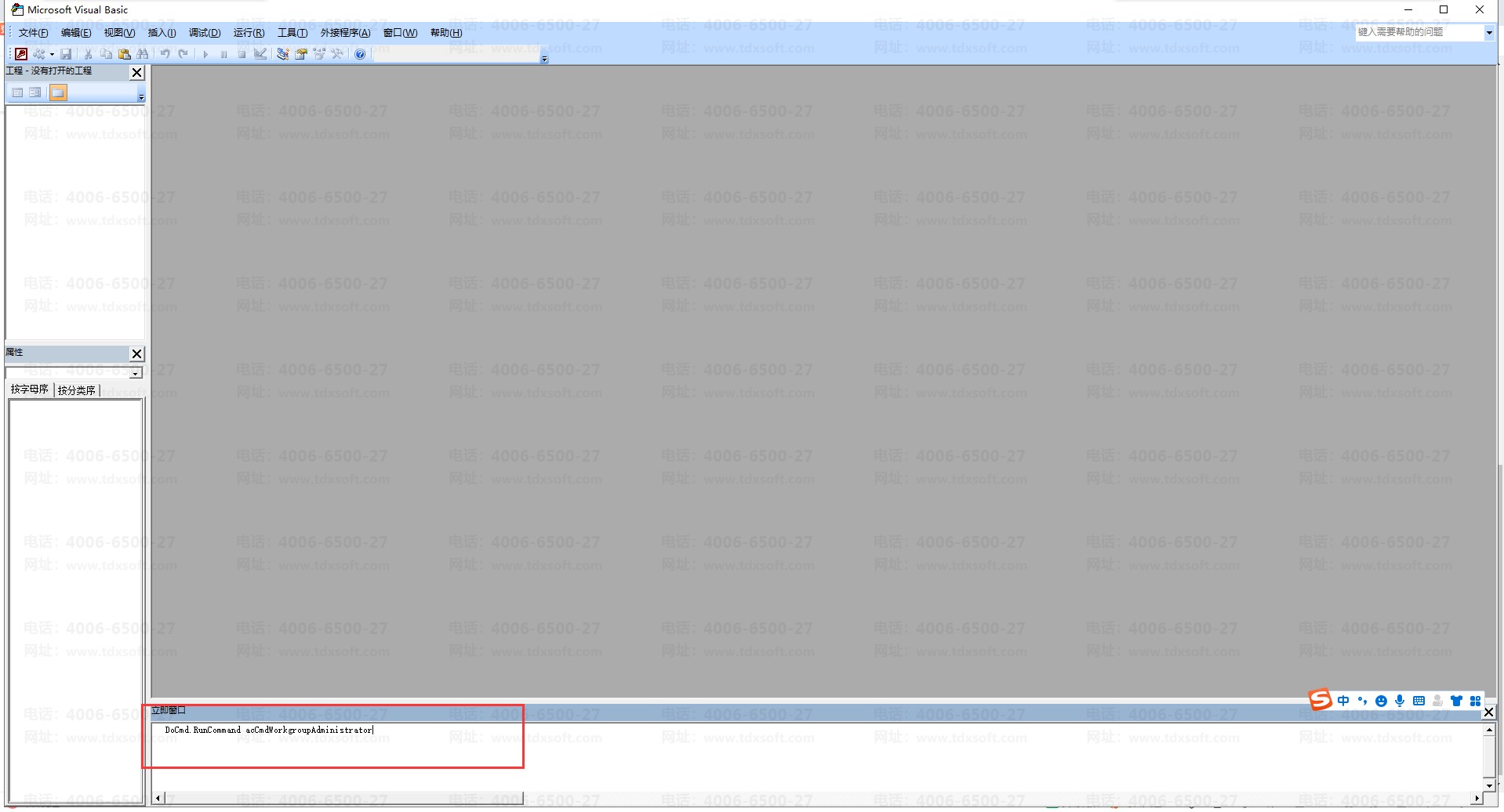
Task: Open the Sogou soft keyboard icon
Action: click(1419, 701)
